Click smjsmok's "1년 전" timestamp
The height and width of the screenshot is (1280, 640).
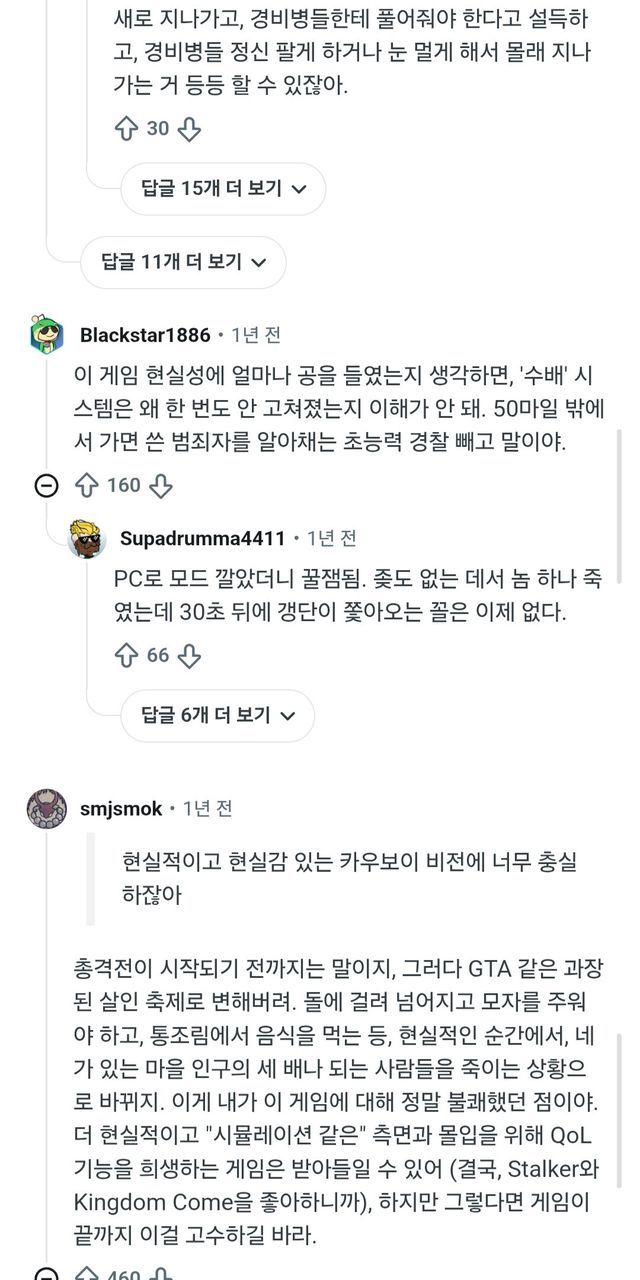tap(207, 808)
